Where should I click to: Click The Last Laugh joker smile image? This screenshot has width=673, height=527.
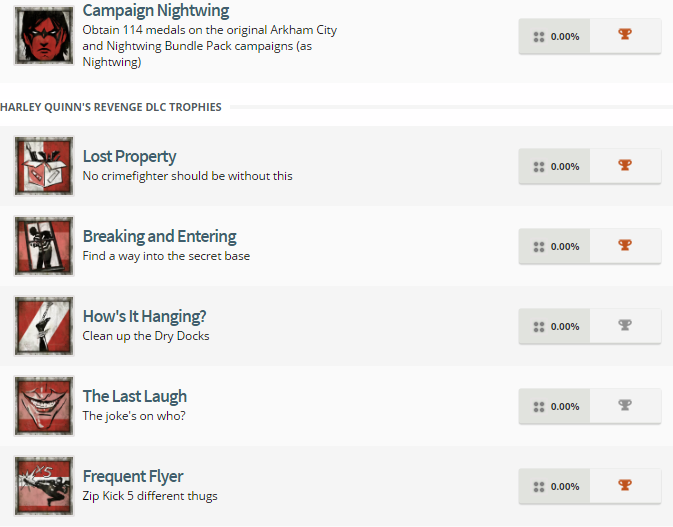pos(45,406)
